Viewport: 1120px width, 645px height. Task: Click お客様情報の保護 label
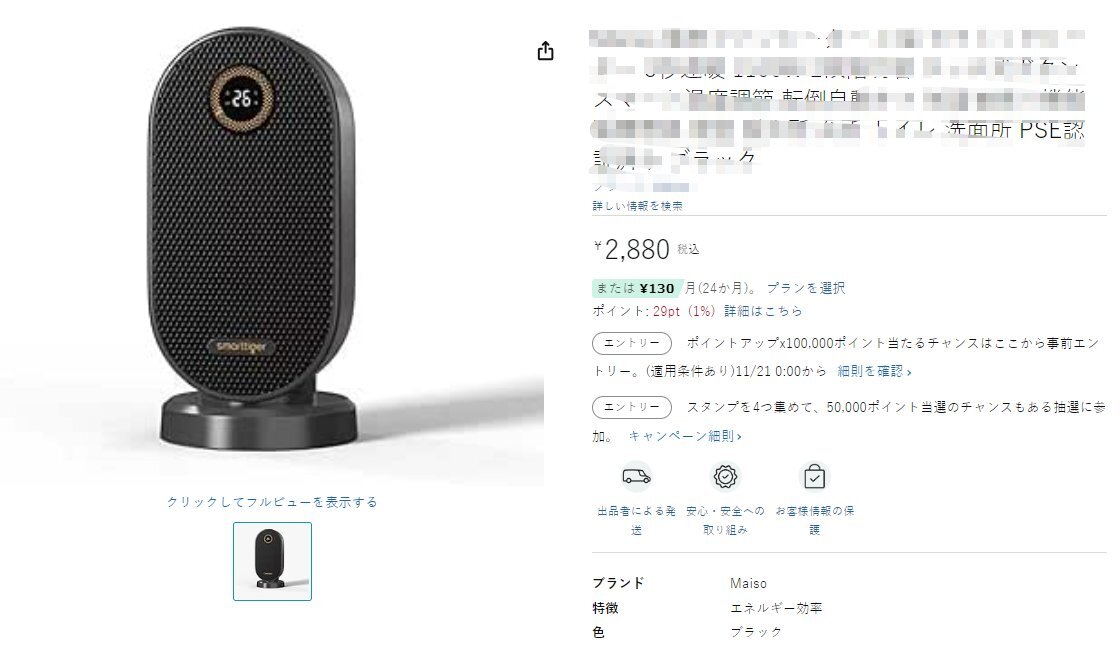[x=814, y=520]
